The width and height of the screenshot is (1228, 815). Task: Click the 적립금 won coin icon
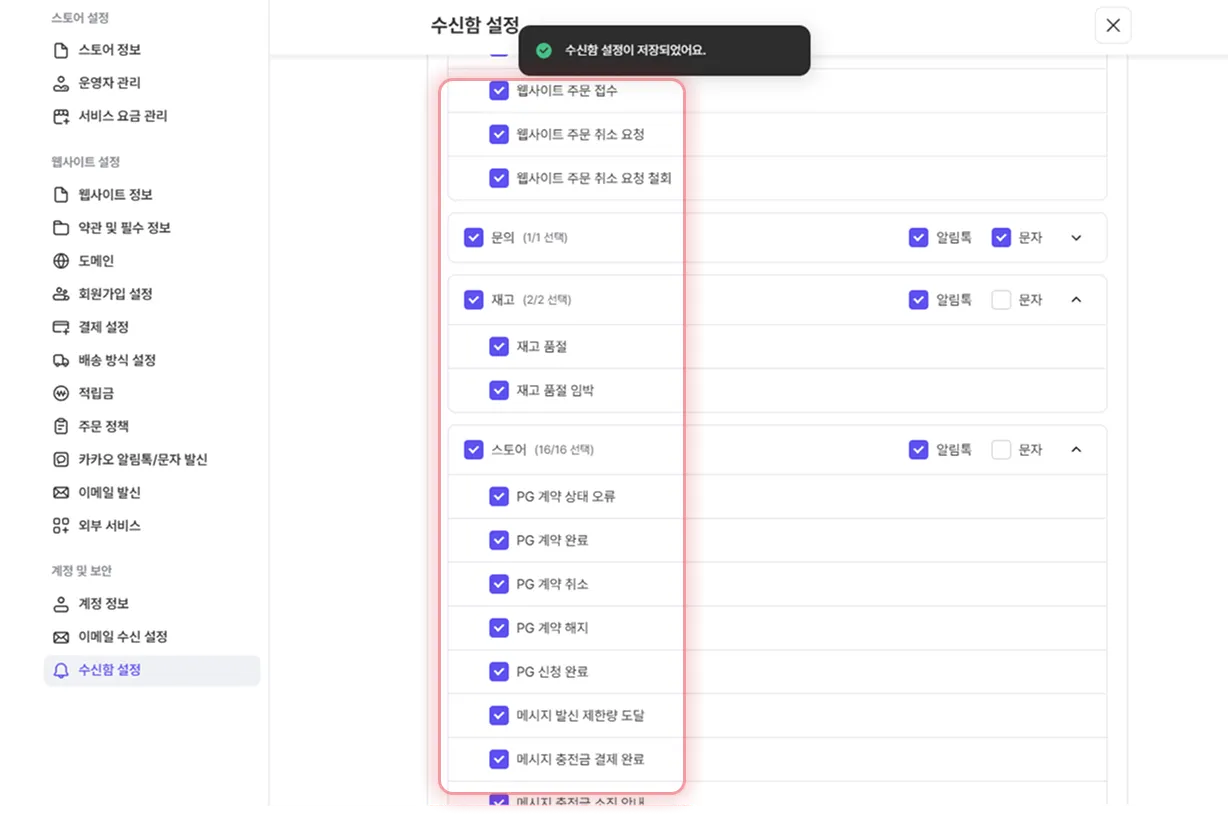[61, 393]
